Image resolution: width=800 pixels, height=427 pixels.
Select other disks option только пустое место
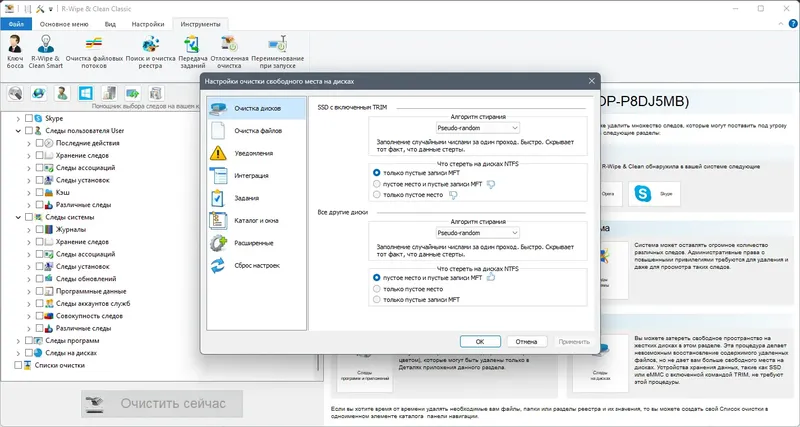point(377,289)
